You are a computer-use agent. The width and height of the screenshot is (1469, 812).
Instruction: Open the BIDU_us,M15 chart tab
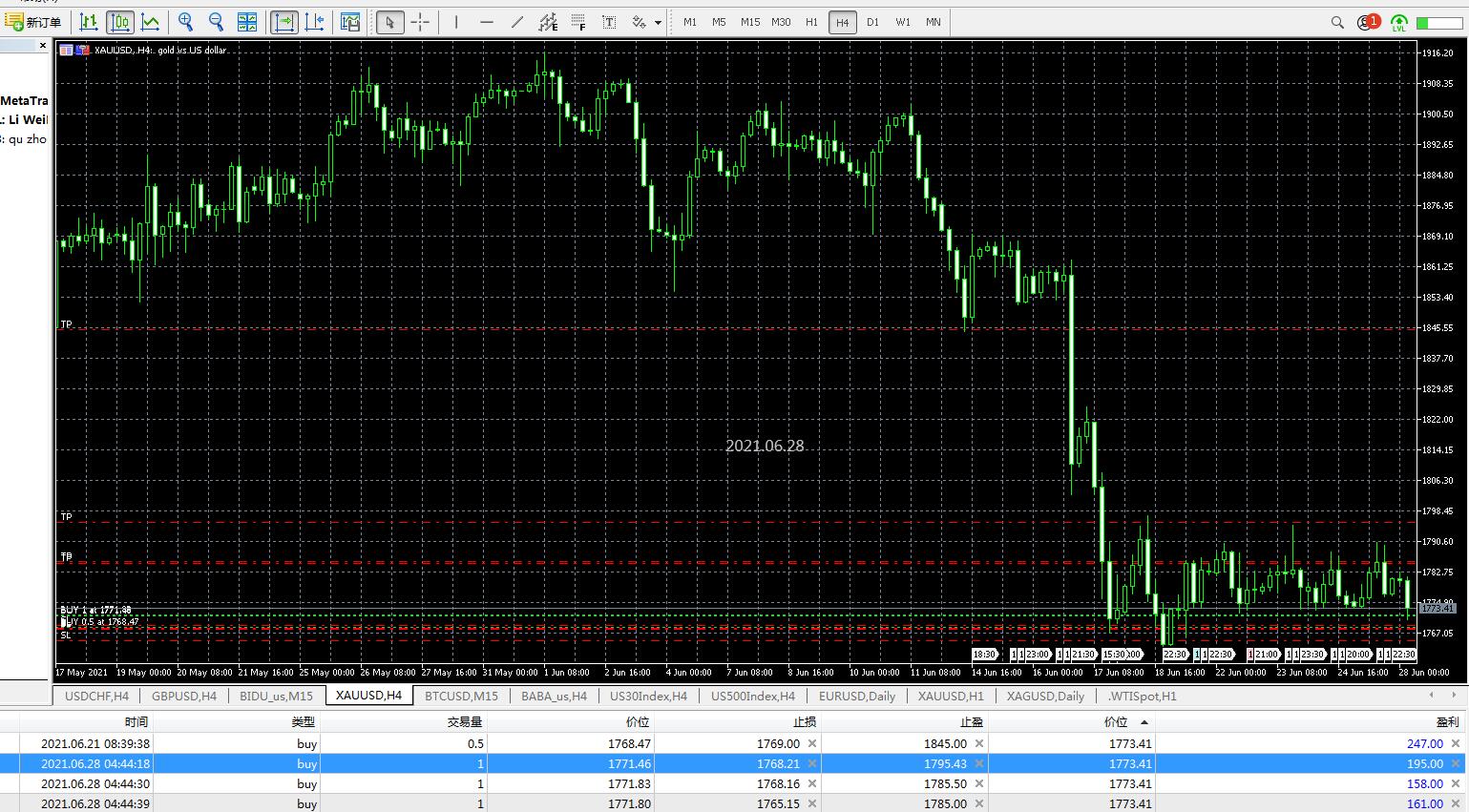click(276, 696)
